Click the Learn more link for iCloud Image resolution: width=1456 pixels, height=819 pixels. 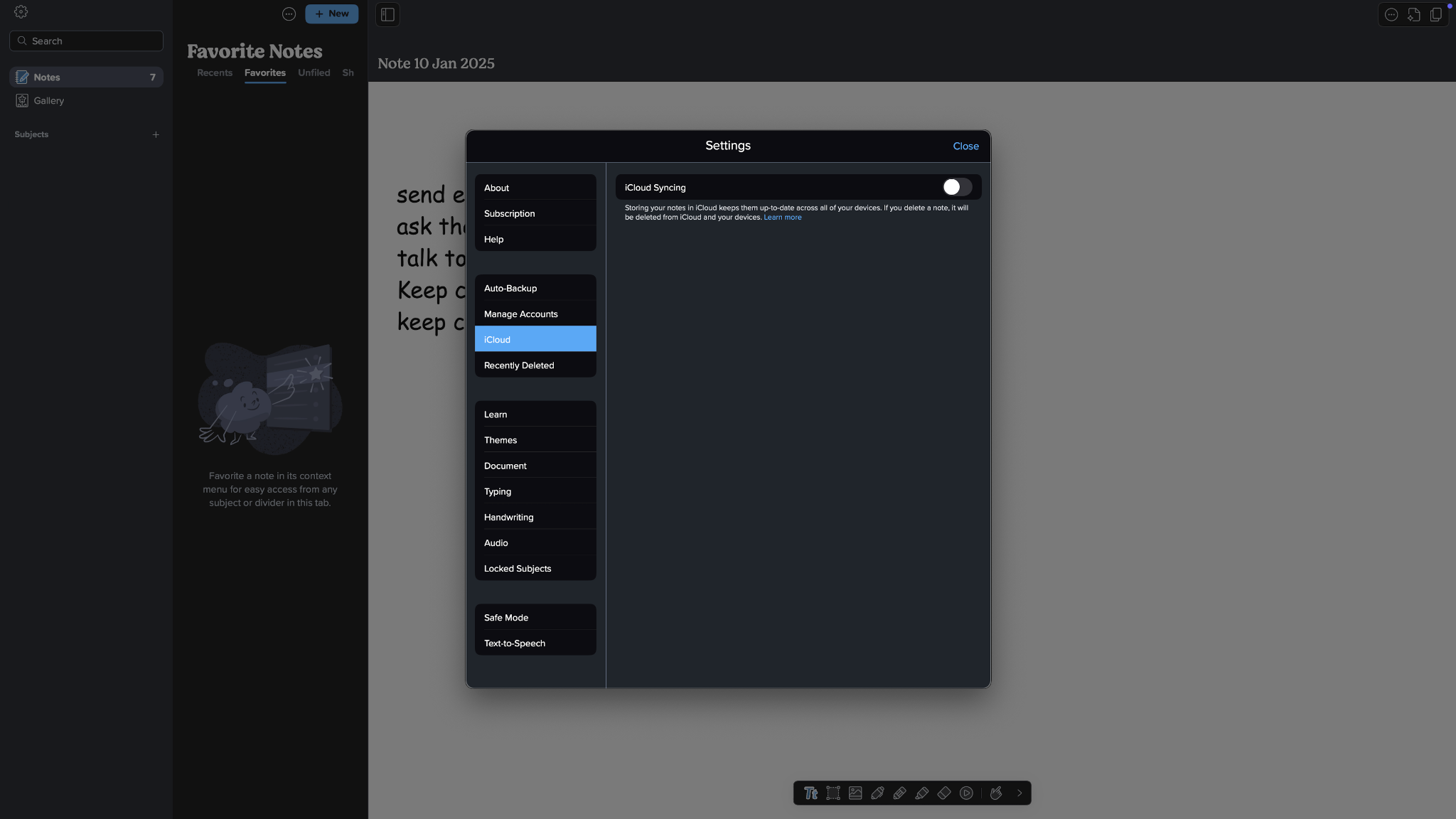[x=782, y=218]
